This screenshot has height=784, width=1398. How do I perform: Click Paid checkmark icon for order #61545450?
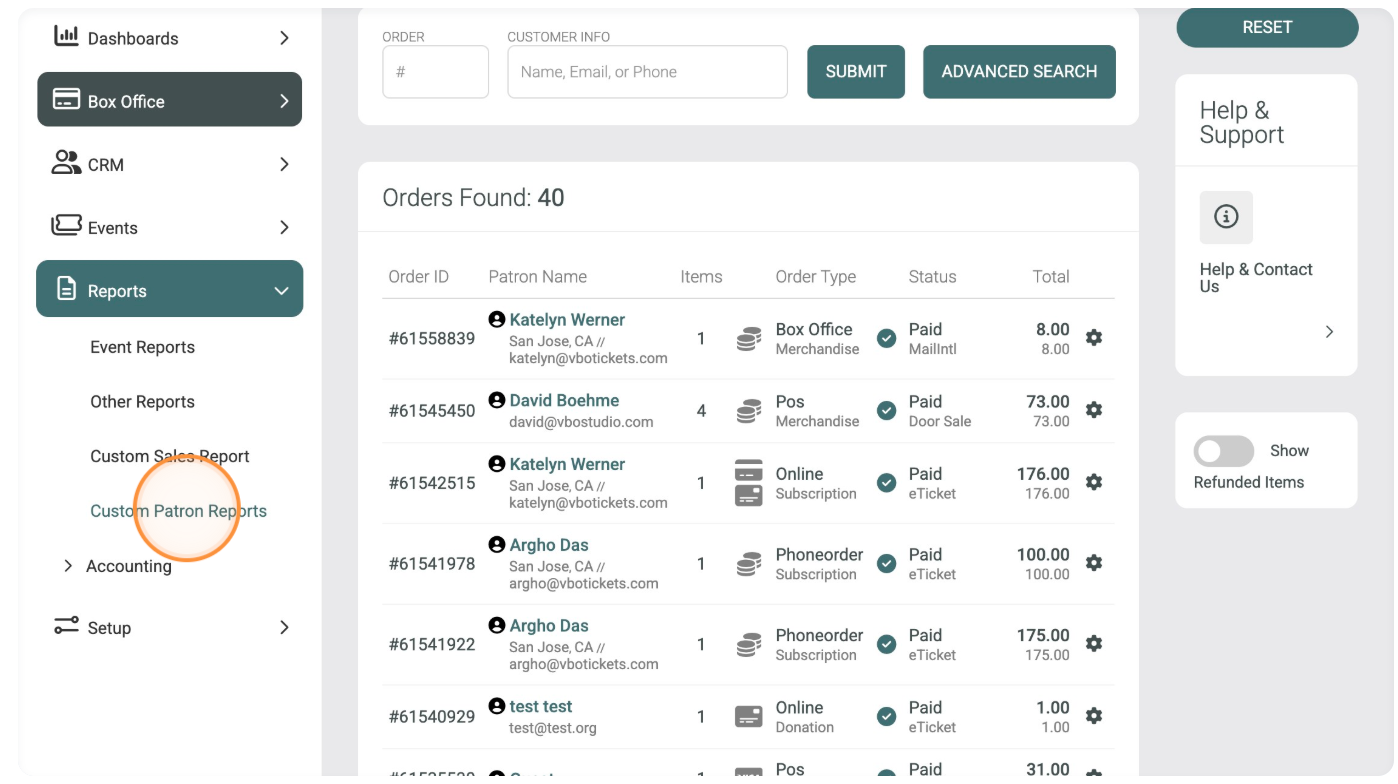point(886,411)
